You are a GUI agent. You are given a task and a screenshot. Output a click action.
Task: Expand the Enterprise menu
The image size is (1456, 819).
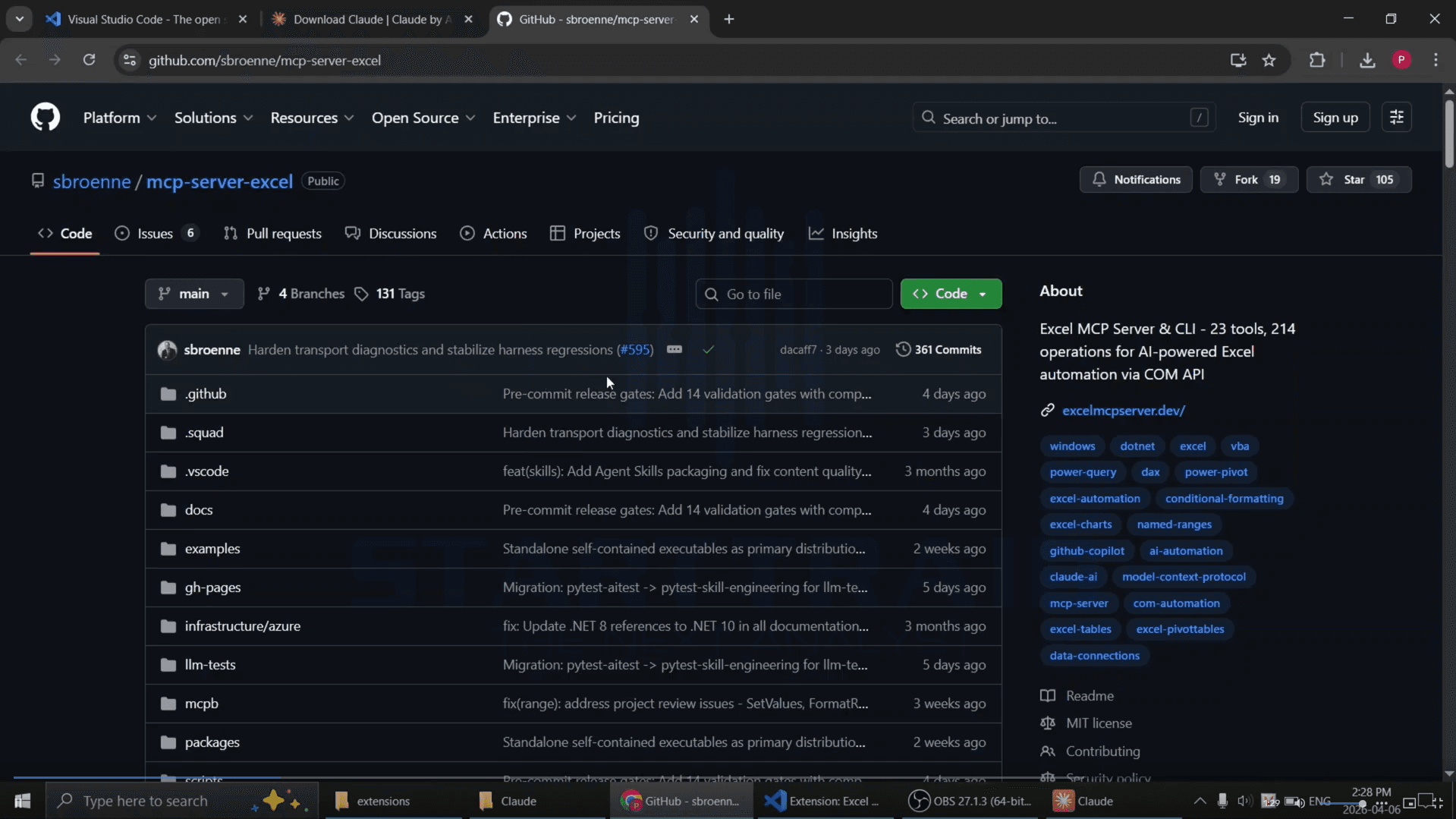coord(534,118)
